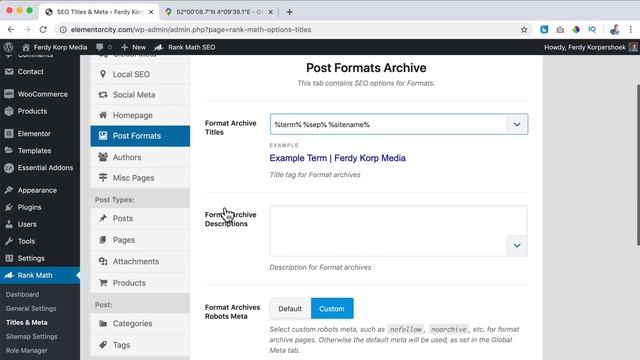Open Pages under Post Types
Viewport: 640px width, 360px height.
[x=140, y=240]
